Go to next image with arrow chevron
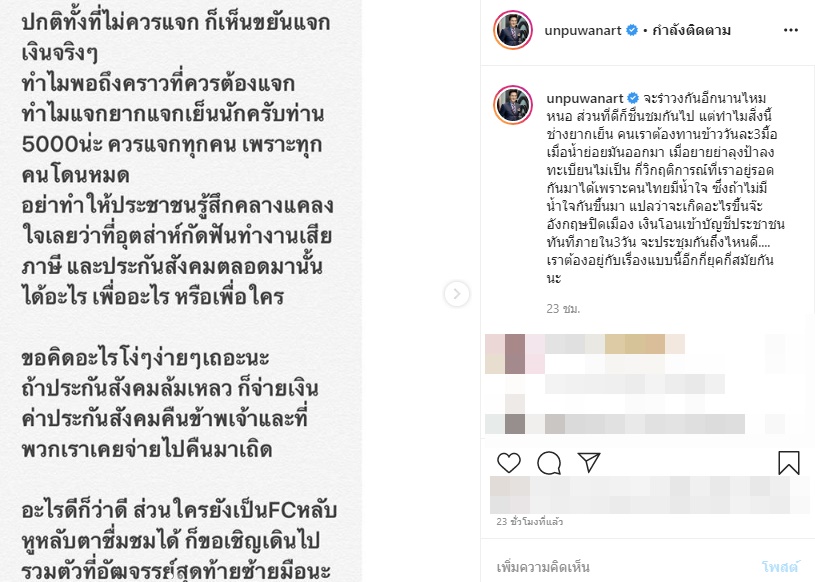815x582 pixels. (x=457, y=294)
